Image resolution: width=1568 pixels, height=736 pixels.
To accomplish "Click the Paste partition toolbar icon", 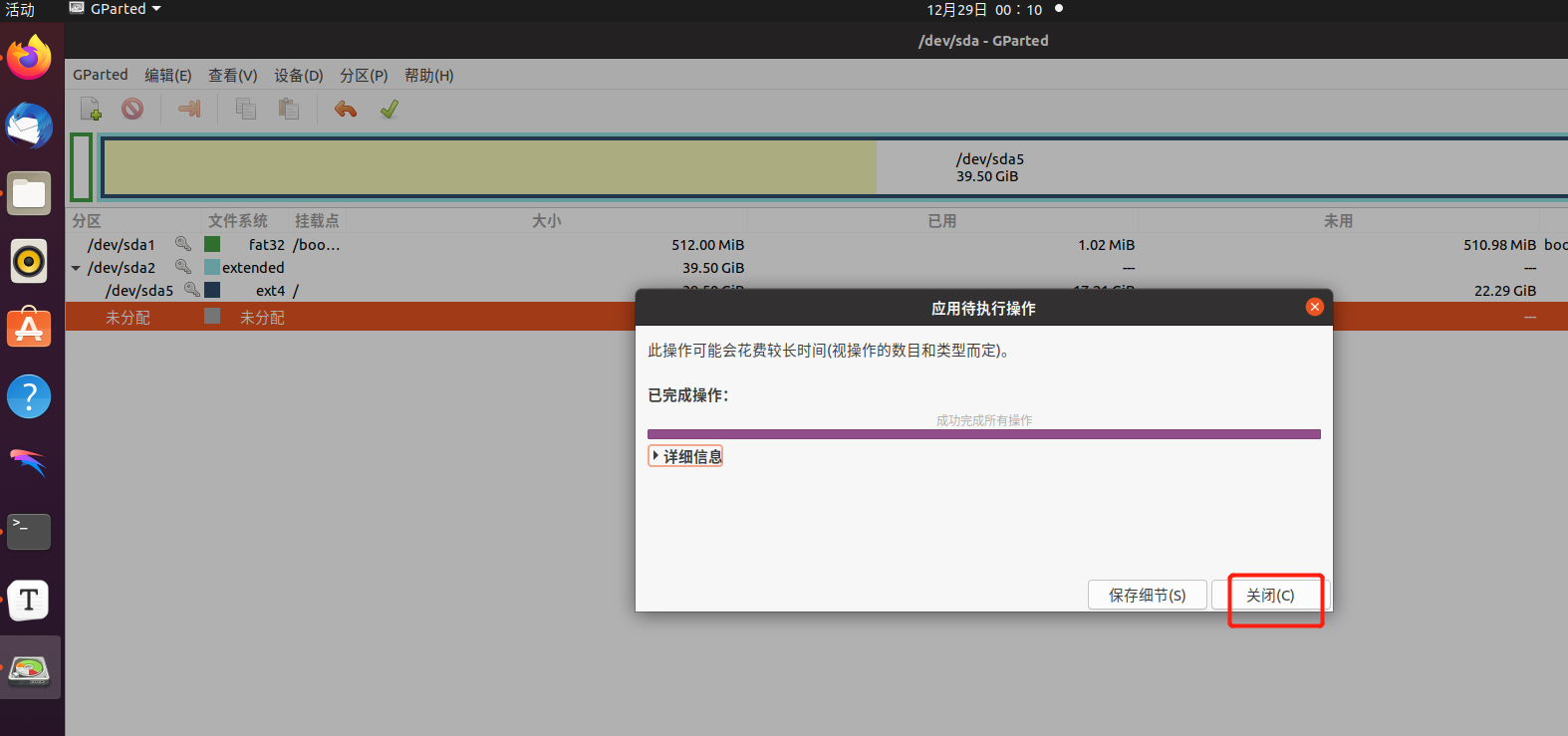I will click(289, 109).
